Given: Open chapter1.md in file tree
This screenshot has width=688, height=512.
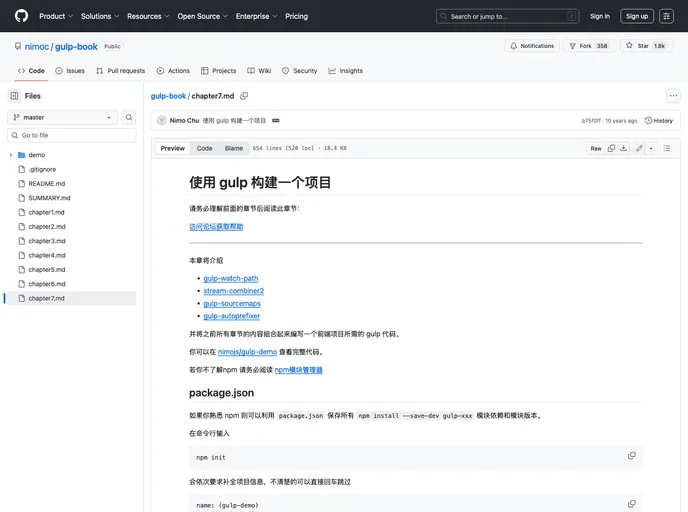Looking at the screenshot, I should coord(46,212).
